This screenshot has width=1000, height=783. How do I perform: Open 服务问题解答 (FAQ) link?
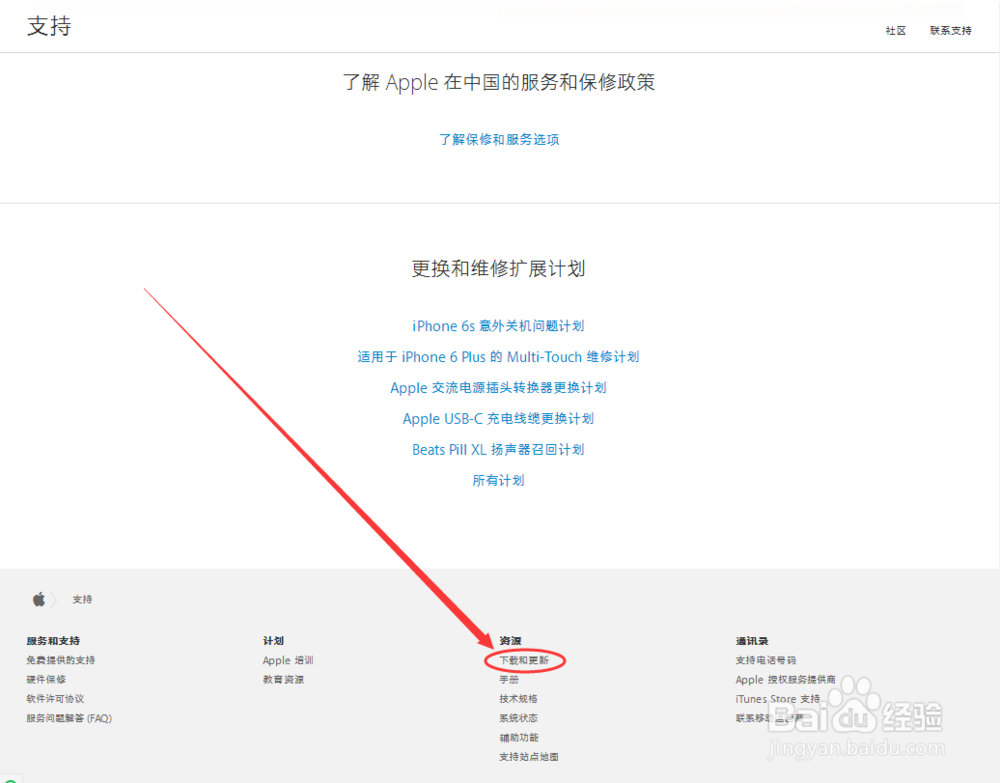click(x=69, y=718)
